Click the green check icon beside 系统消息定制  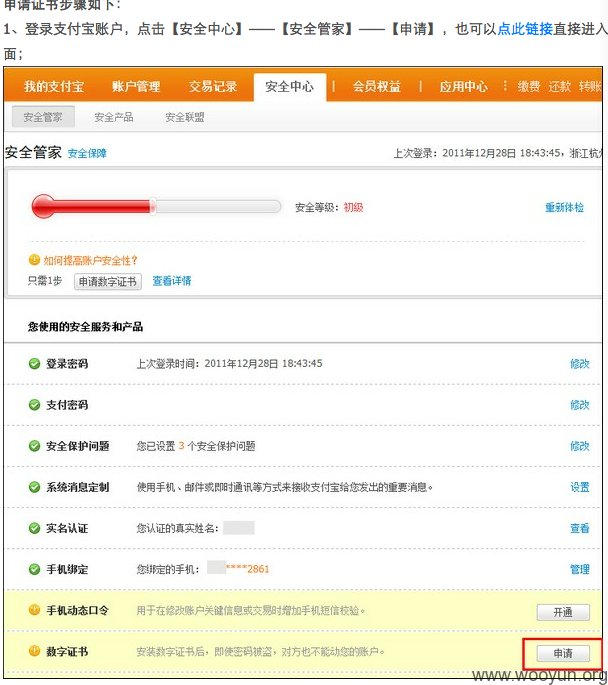(34, 487)
